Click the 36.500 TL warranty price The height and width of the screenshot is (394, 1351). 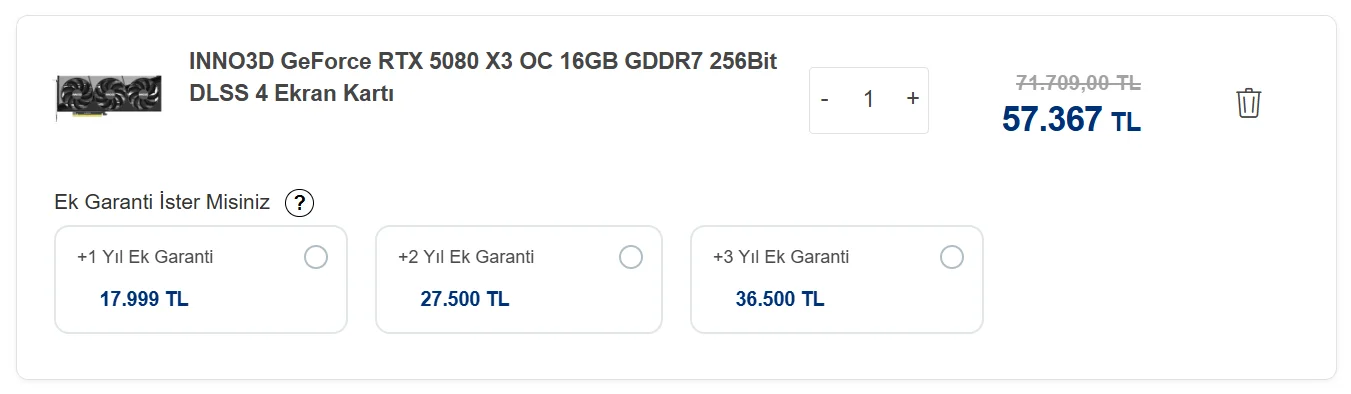pyautogui.click(x=780, y=299)
